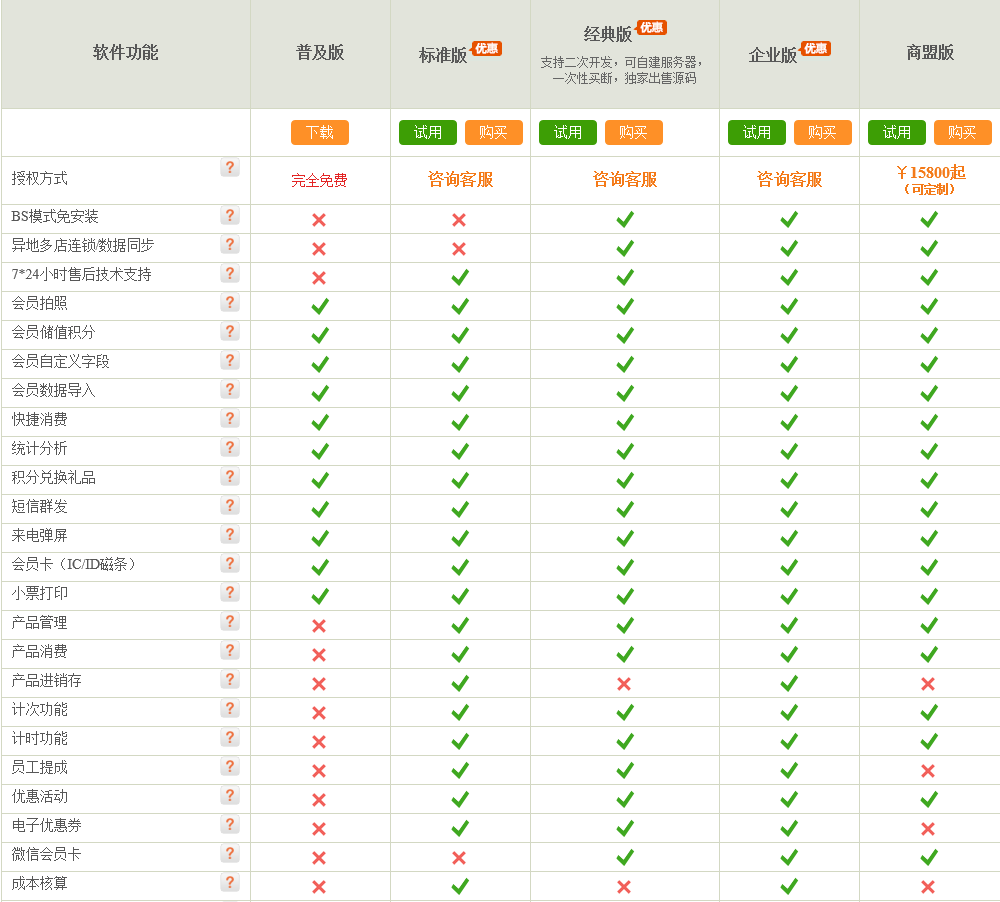Click help icon beside 授权方式
Image resolution: width=1000 pixels, height=902 pixels.
(230, 168)
